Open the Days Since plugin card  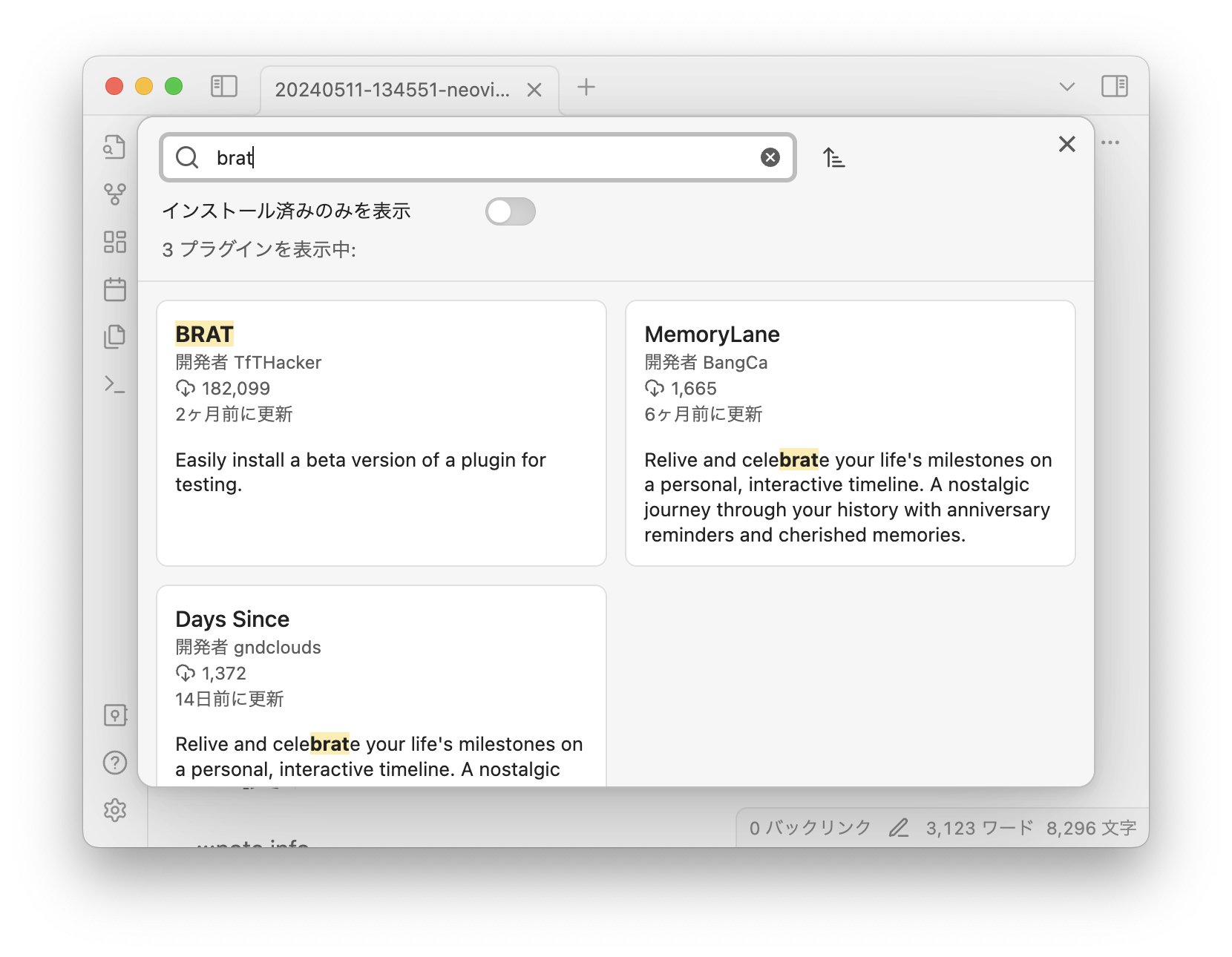tap(381, 685)
